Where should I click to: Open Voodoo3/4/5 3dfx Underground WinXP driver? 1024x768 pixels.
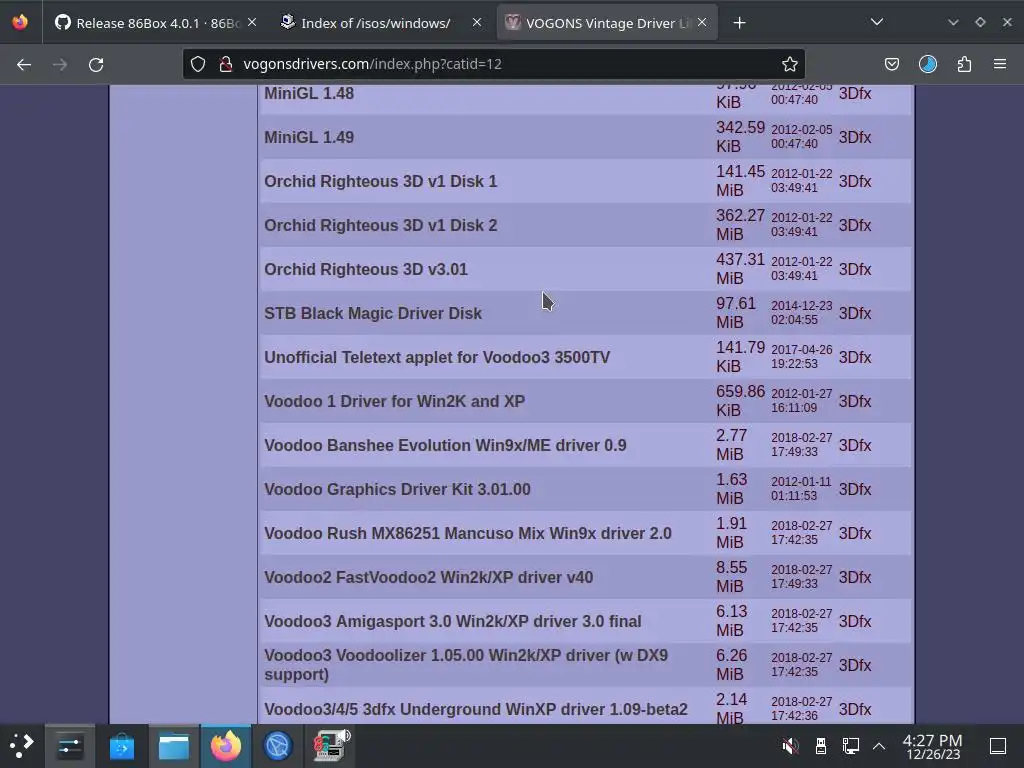click(475, 709)
